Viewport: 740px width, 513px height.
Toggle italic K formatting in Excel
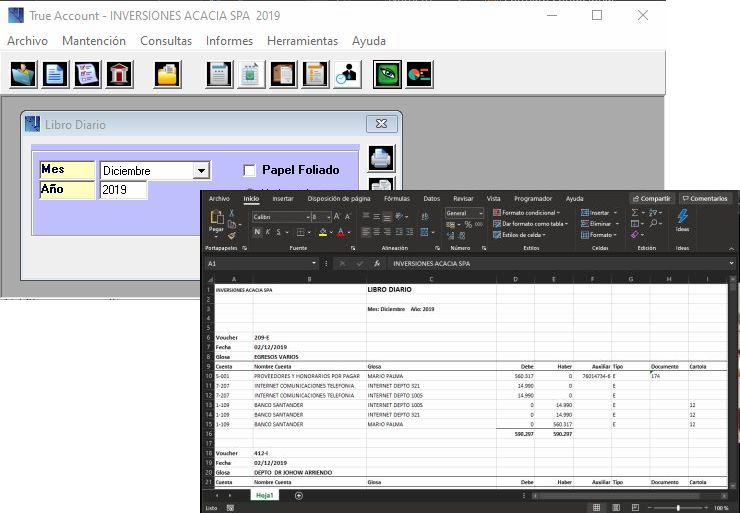(268, 232)
